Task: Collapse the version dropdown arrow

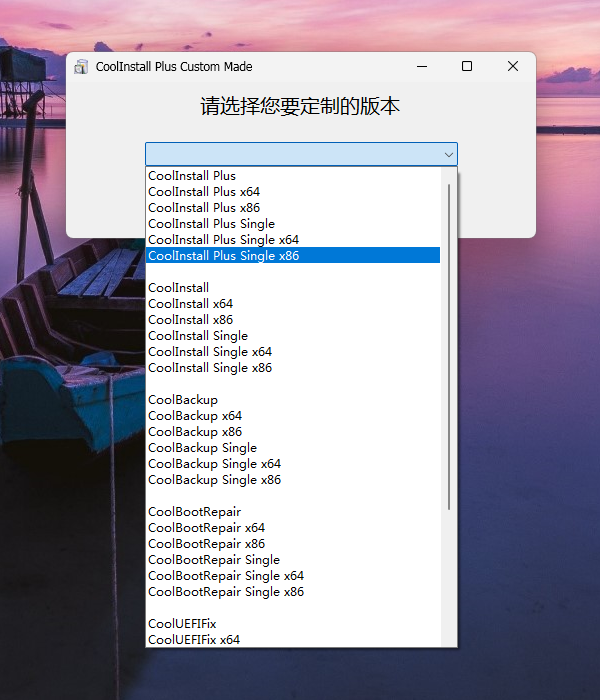Action: click(449, 154)
